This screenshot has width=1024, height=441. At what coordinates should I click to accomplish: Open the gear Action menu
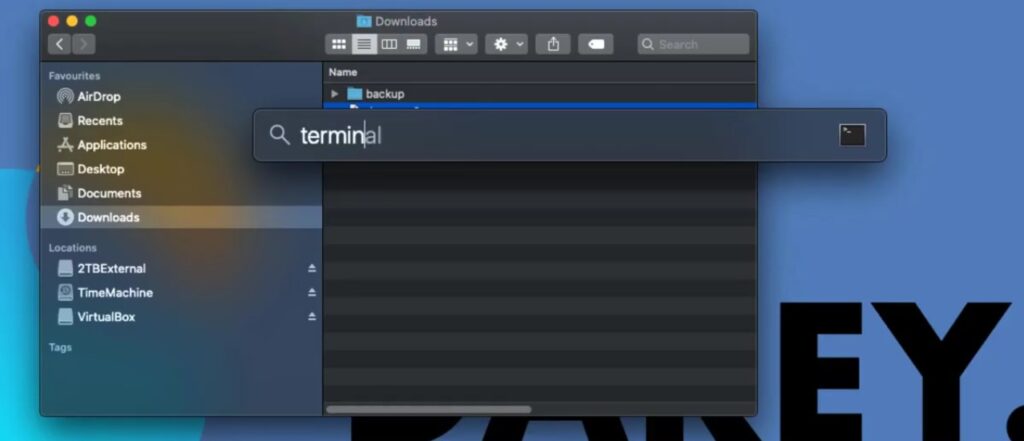506,44
